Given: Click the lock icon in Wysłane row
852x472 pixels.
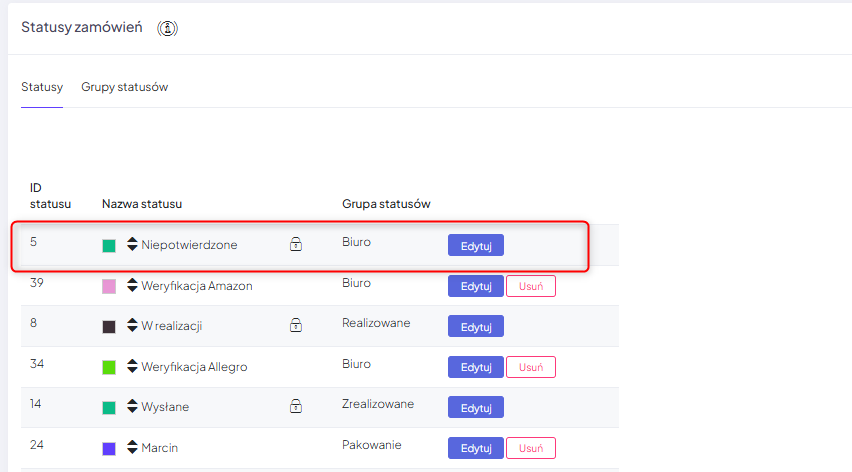Looking at the screenshot, I should click(296, 406).
